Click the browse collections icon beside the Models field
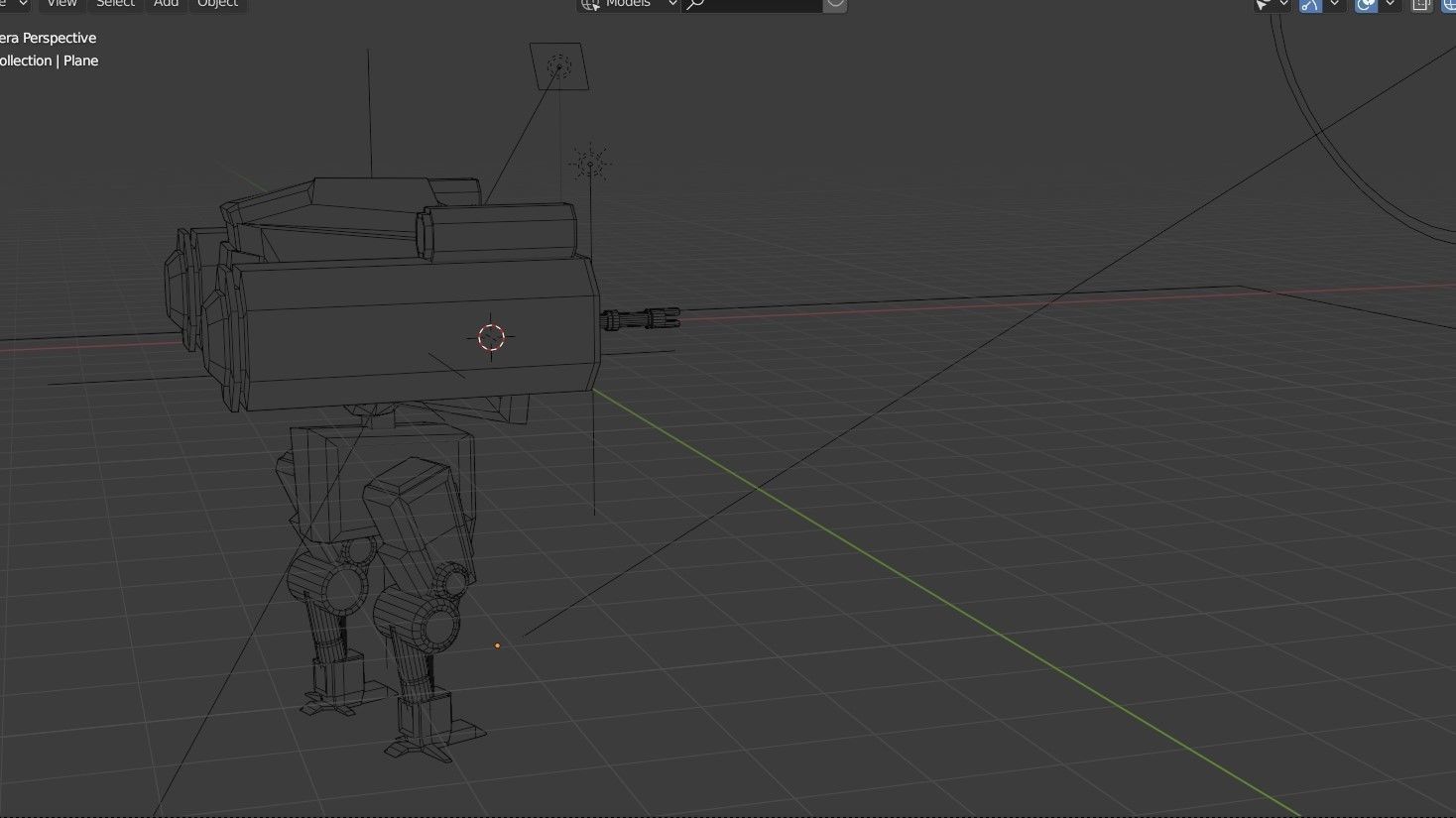The image size is (1456, 818). coord(591,4)
